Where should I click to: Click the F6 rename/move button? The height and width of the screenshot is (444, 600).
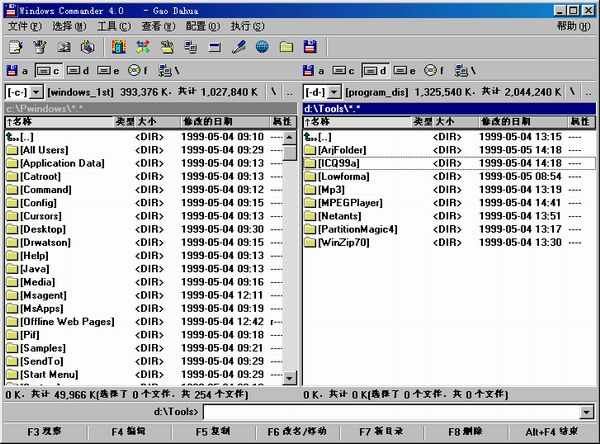(x=297, y=432)
